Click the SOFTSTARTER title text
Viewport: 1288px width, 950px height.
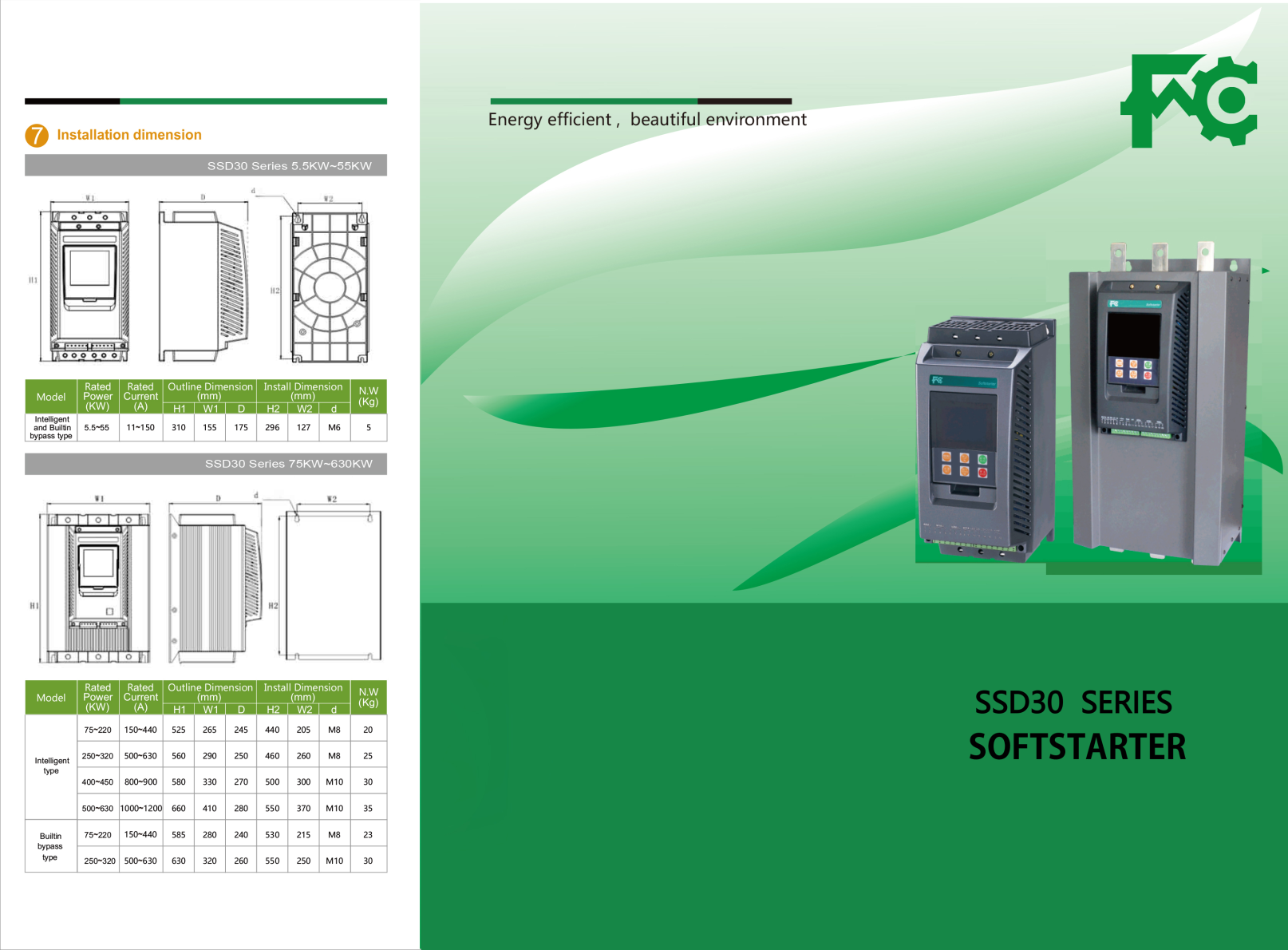click(x=1077, y=747)
